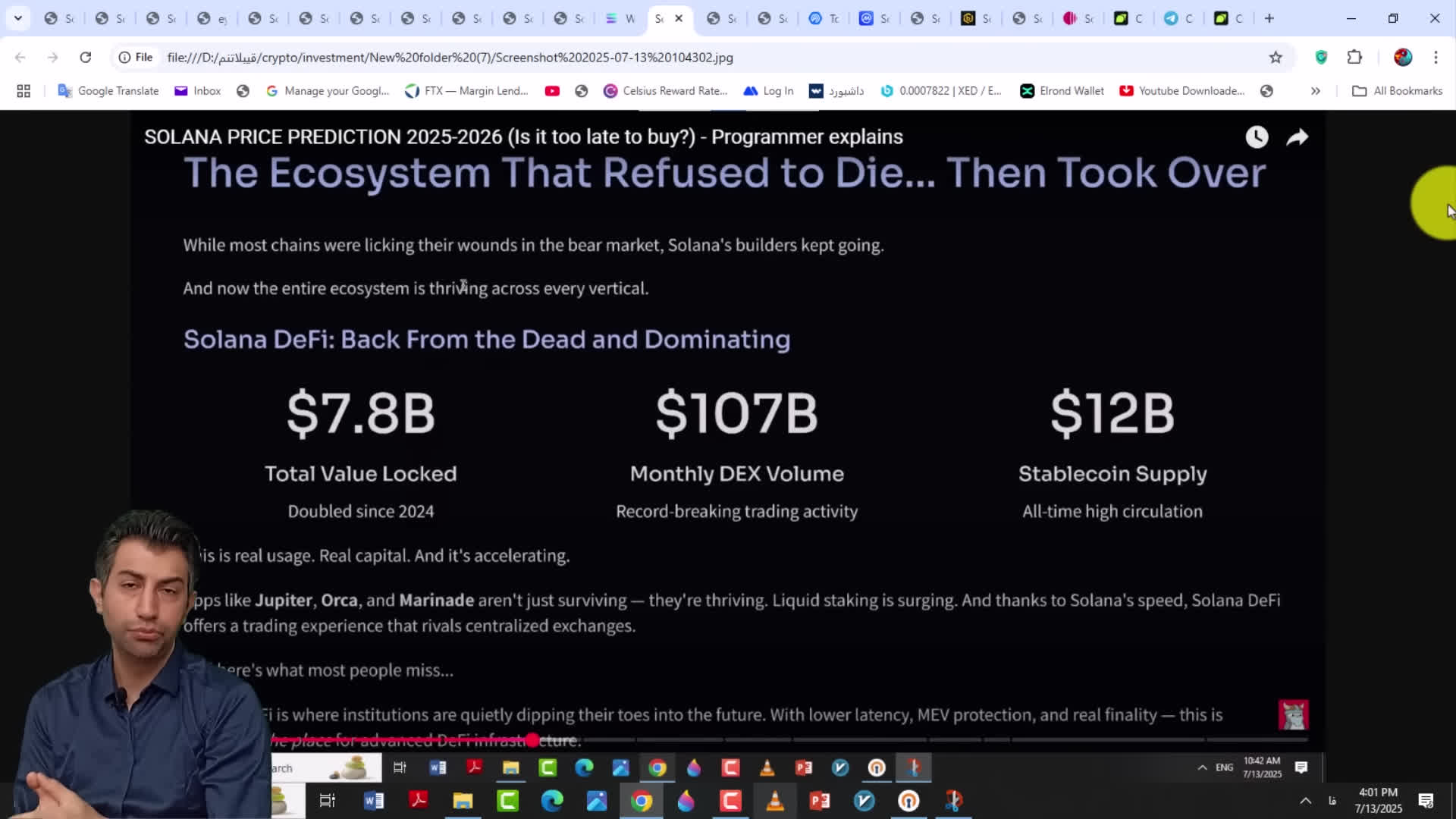
Task: Open the 'FTX — Margin Lend...' bookmark
Action: pos(466,91)
